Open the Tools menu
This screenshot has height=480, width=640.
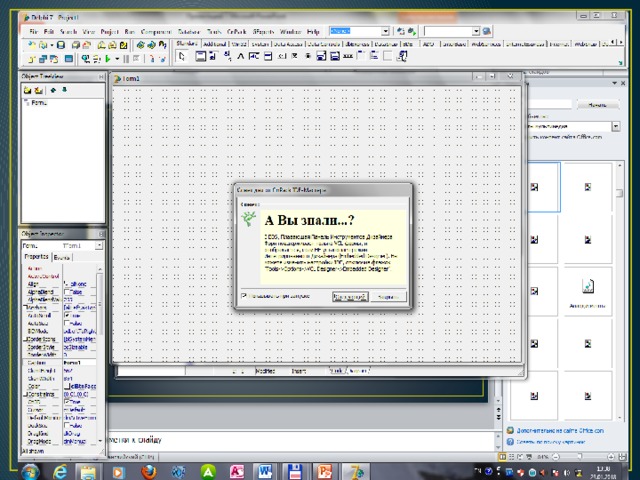[x=214, y=31]
